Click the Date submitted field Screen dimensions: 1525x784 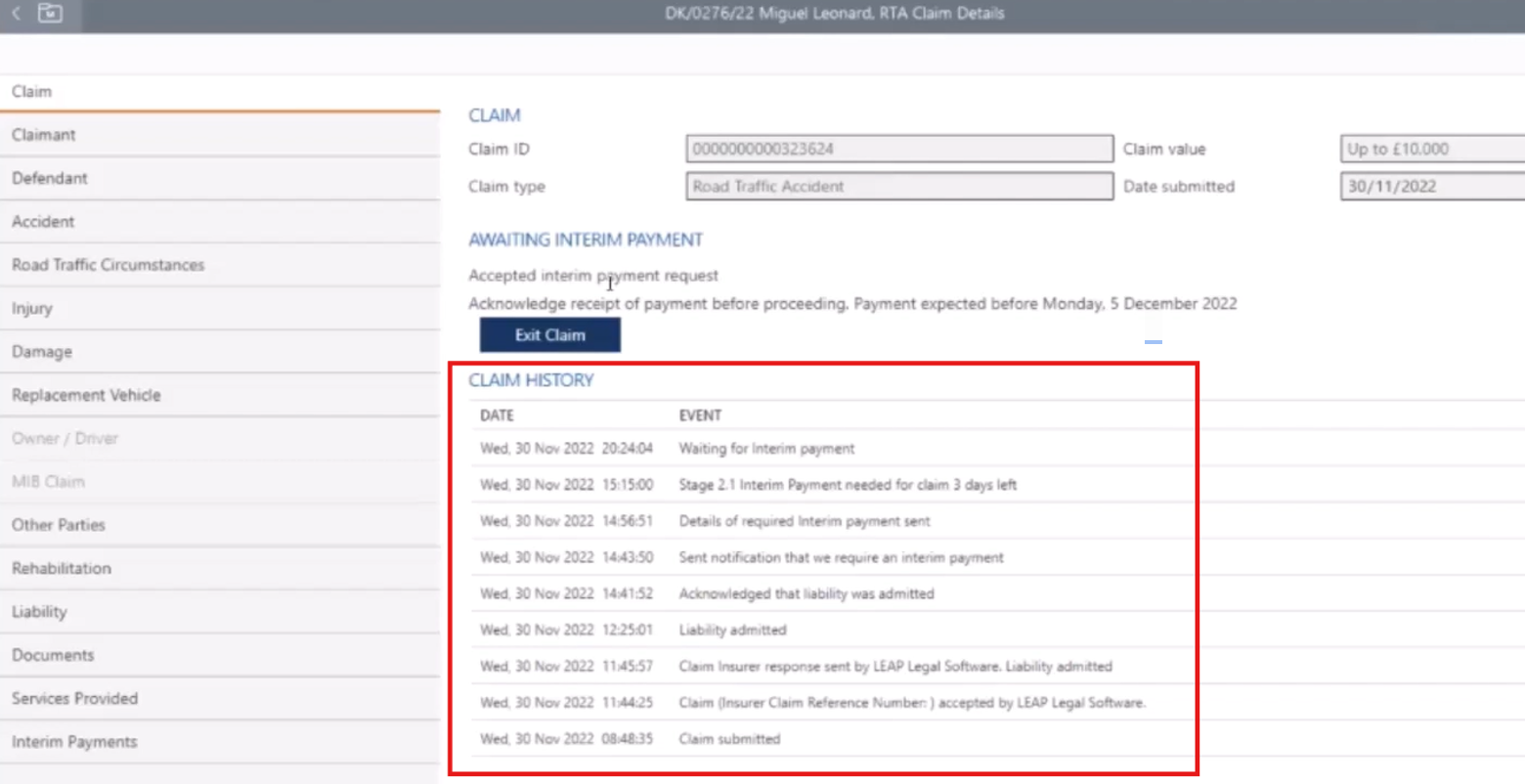tap(1431, 187)
